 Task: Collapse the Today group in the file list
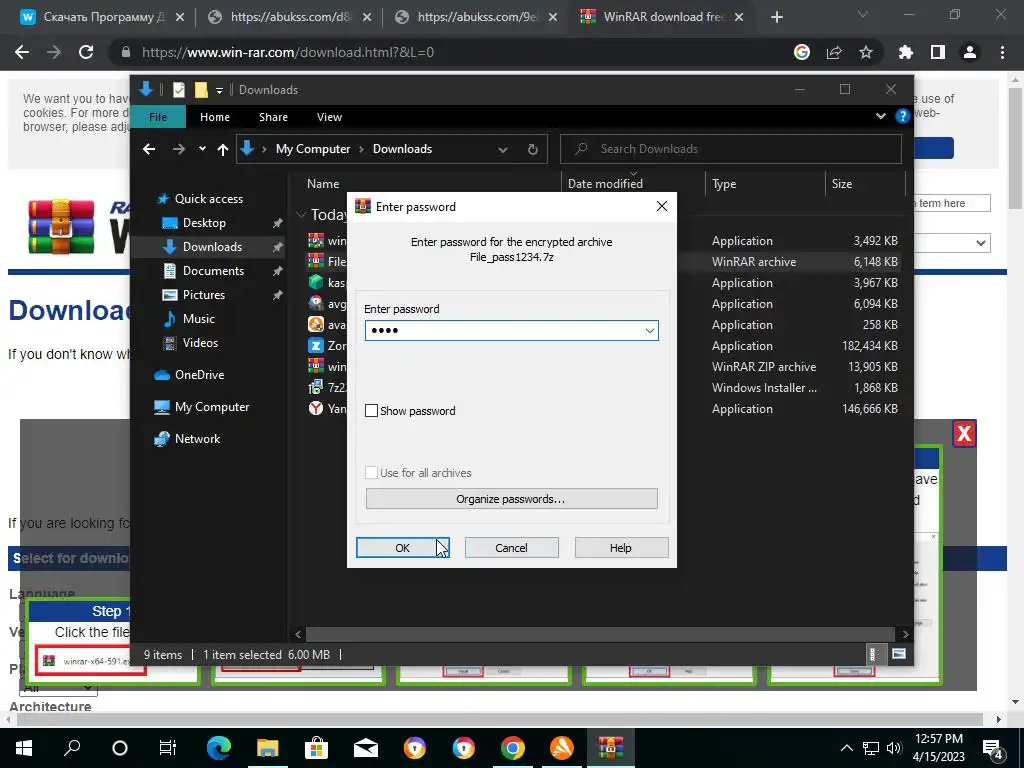tap(301, 214)
